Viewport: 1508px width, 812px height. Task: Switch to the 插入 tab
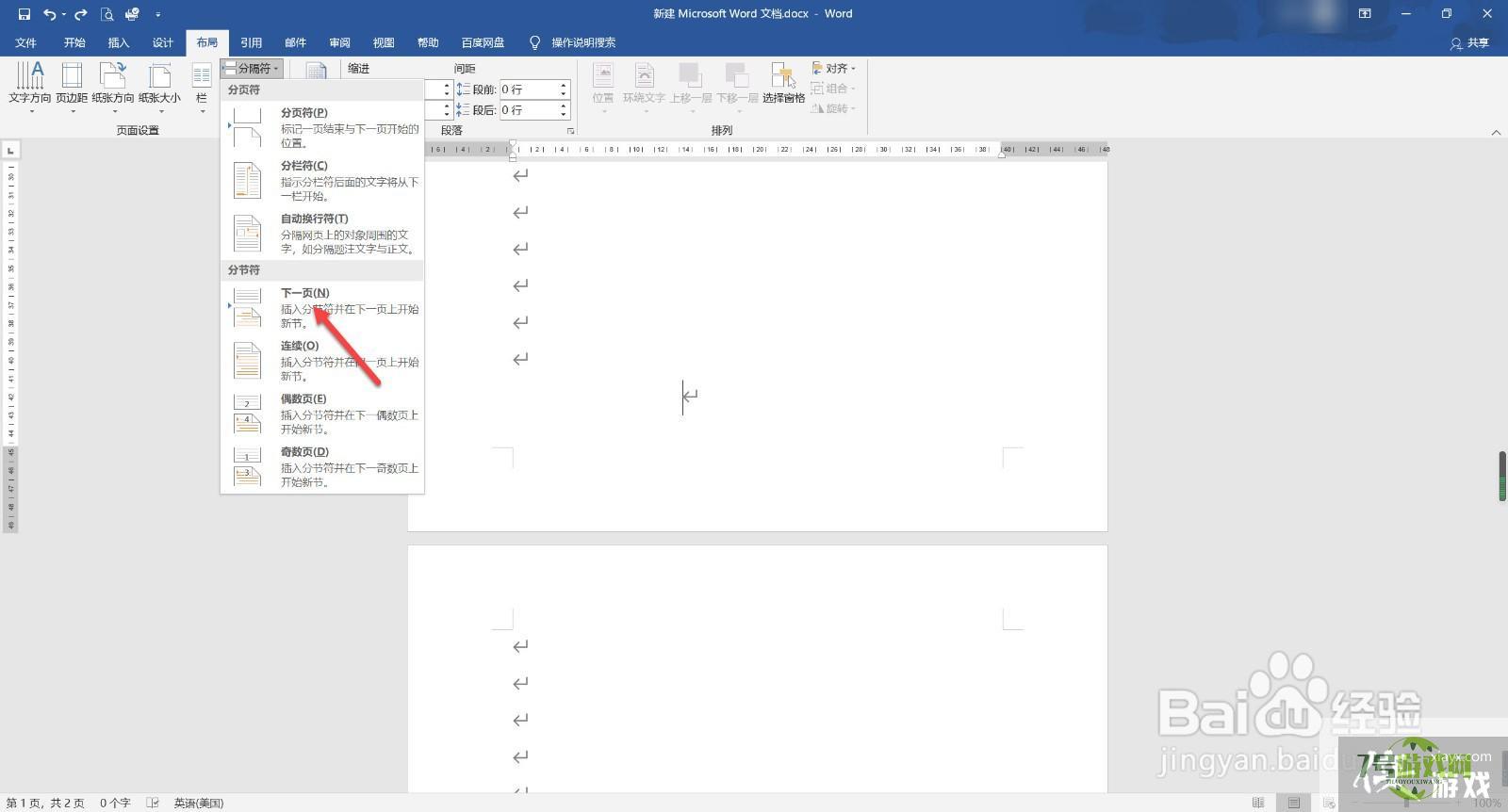[x=119, y=42]
